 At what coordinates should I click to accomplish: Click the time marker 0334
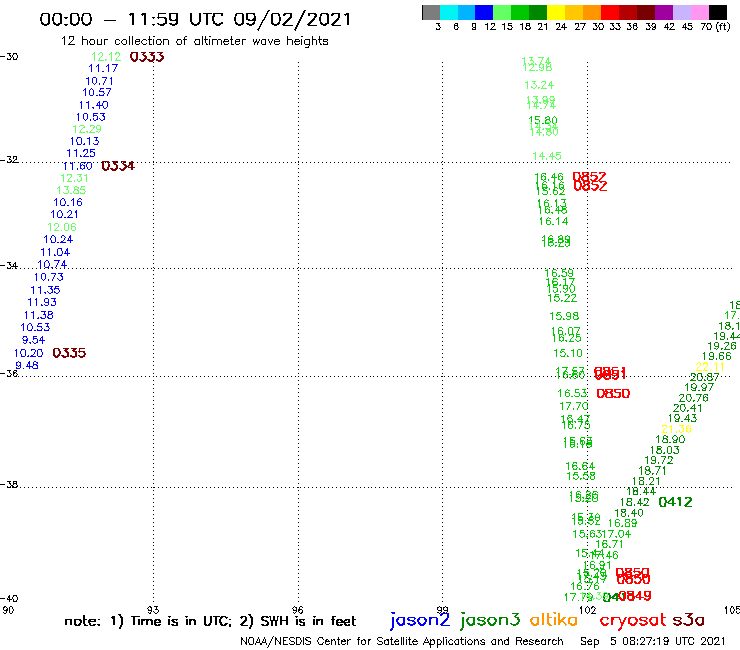[118, 166]
